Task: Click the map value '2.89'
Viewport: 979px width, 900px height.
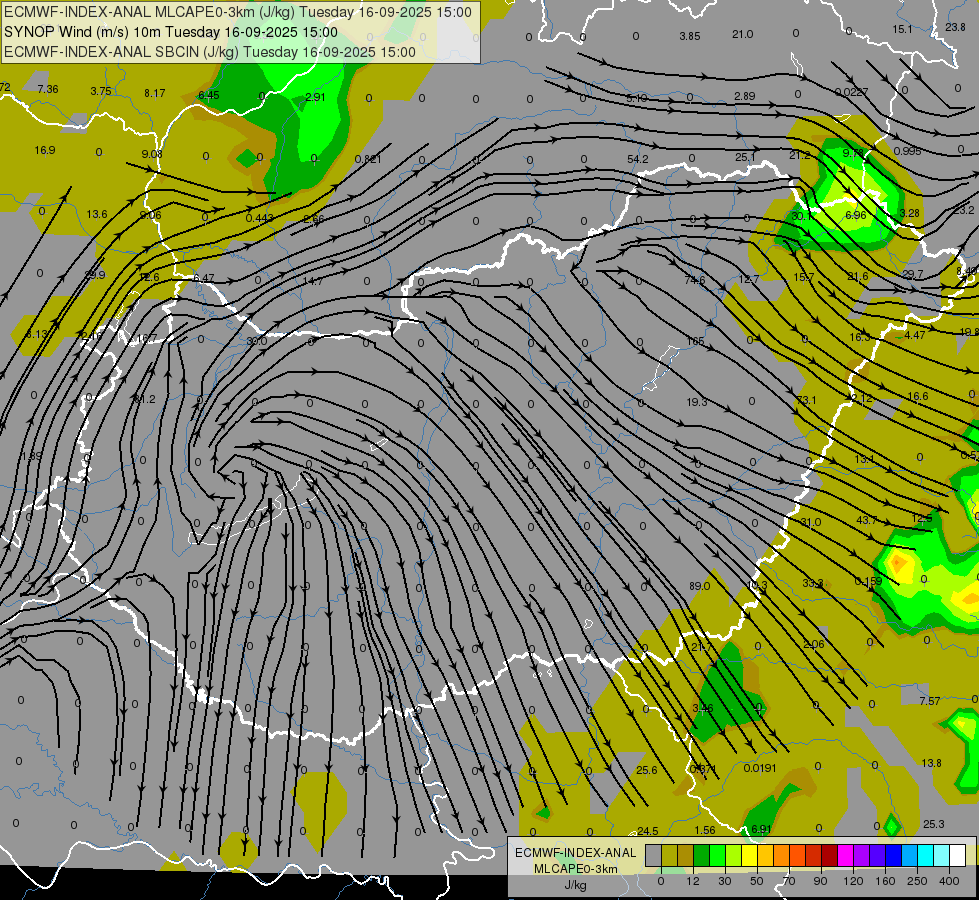Action: 745,96
